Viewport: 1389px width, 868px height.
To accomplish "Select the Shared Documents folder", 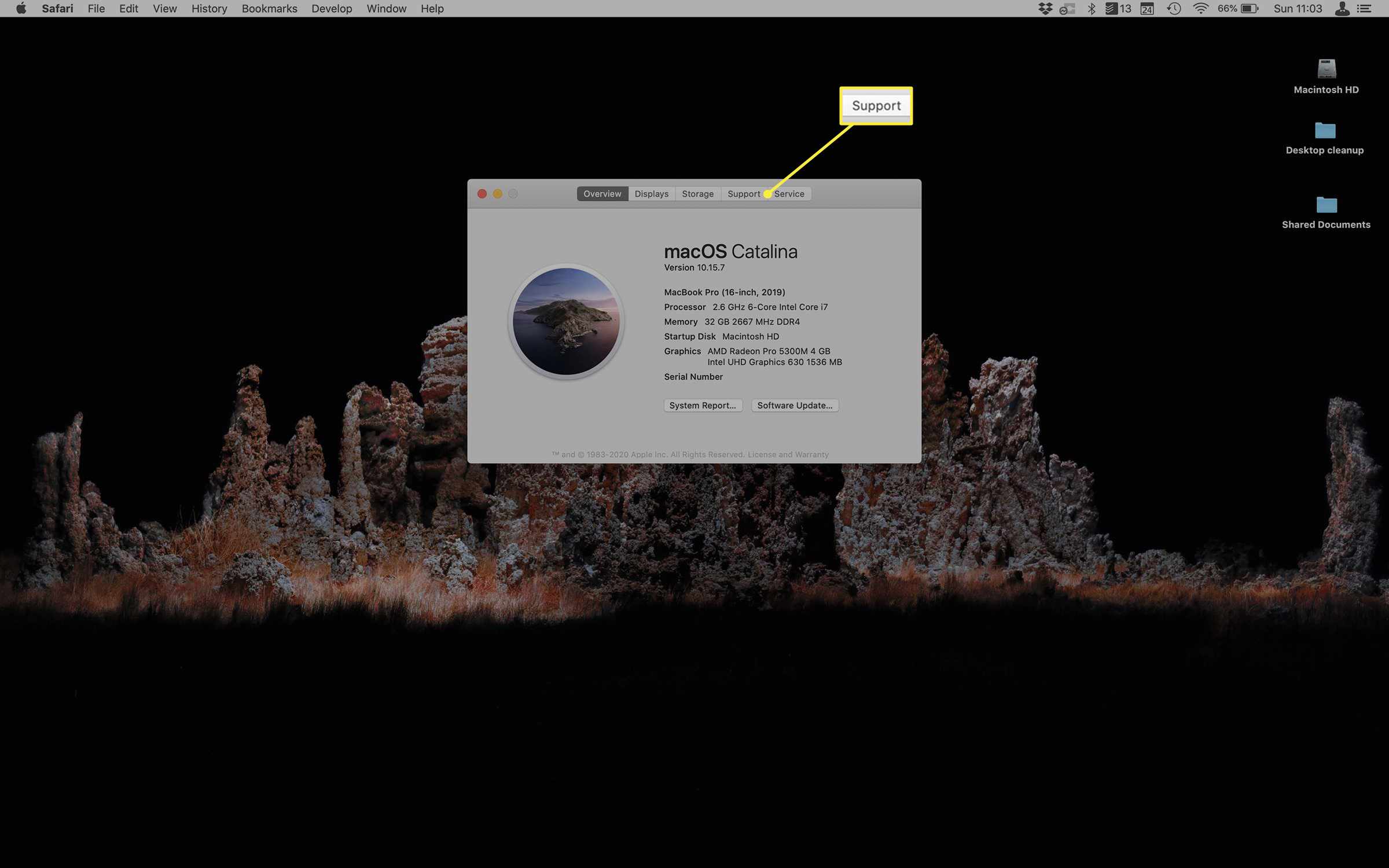I will [x=1326, y=204].
